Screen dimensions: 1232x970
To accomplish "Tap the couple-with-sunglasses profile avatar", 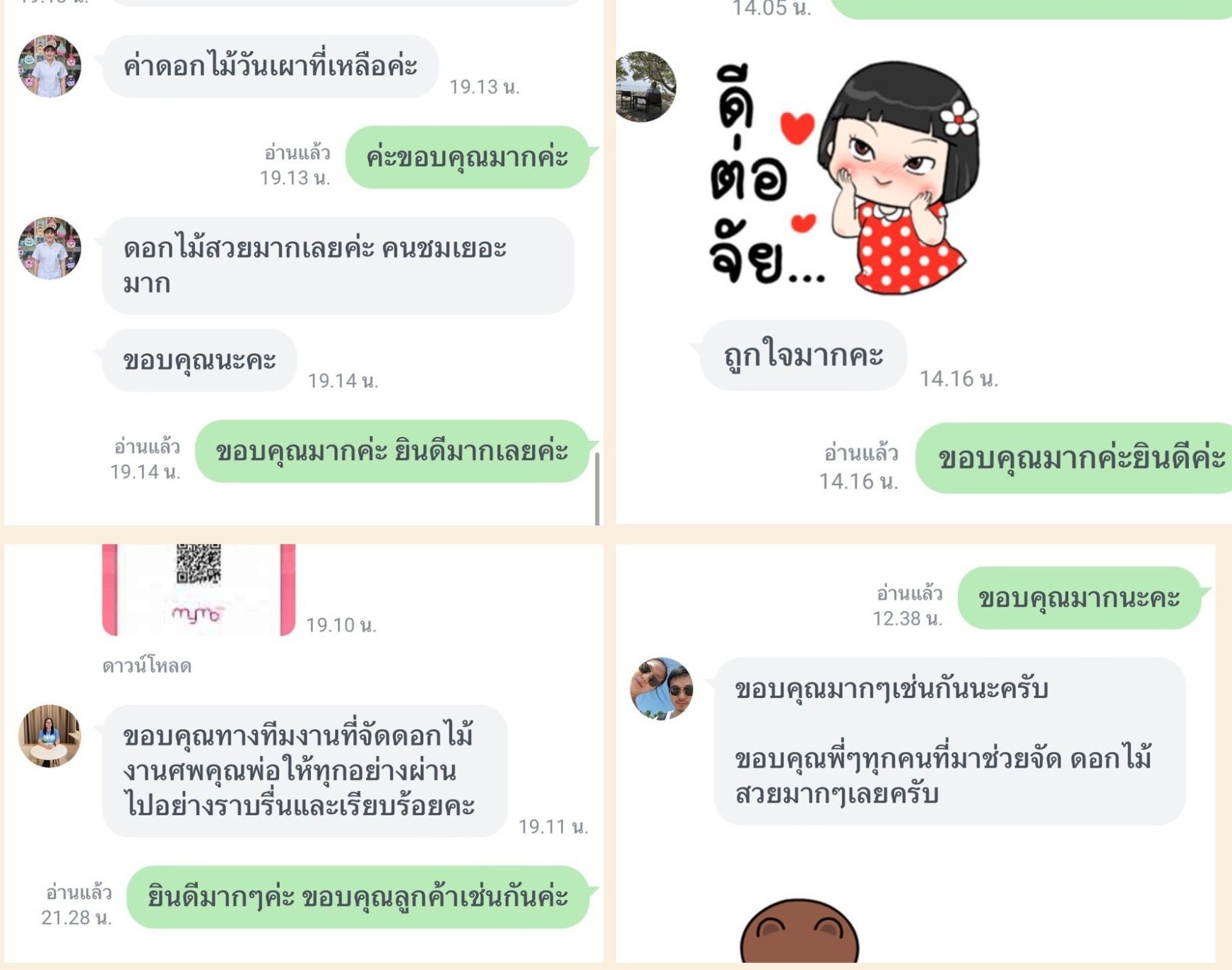I will (661, 688).
